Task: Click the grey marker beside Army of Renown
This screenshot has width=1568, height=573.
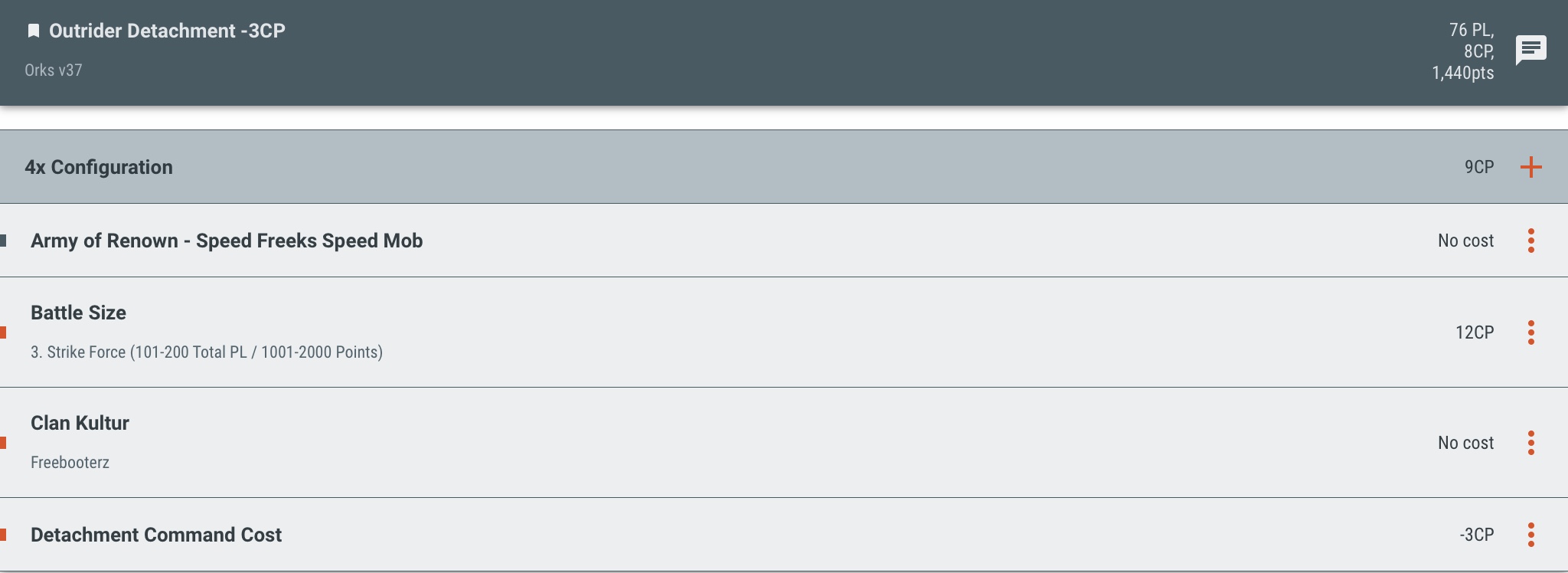Action: pyautogui.click(x=4, y=241)
